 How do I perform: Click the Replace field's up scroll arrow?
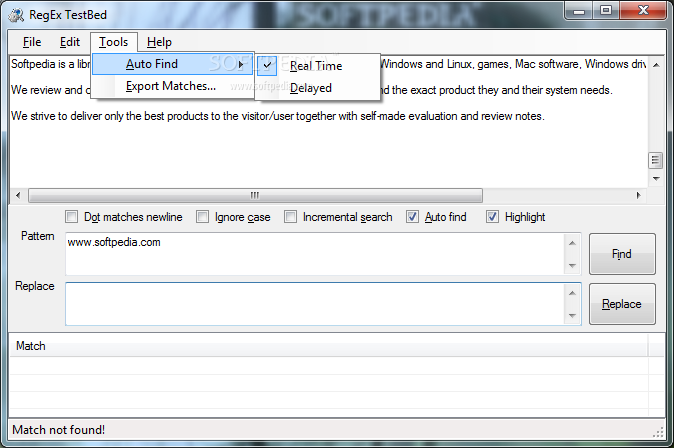(x=572, y=293)
